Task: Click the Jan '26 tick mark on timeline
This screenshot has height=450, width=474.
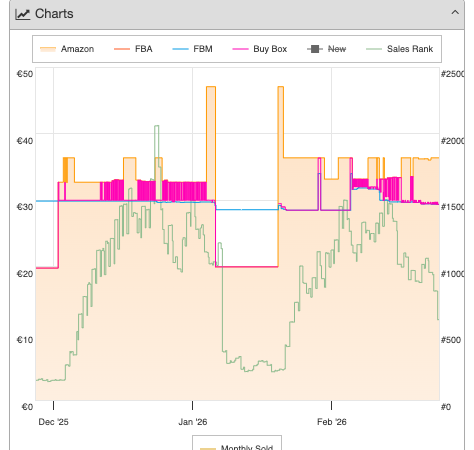Action: (x=192, y=405)
